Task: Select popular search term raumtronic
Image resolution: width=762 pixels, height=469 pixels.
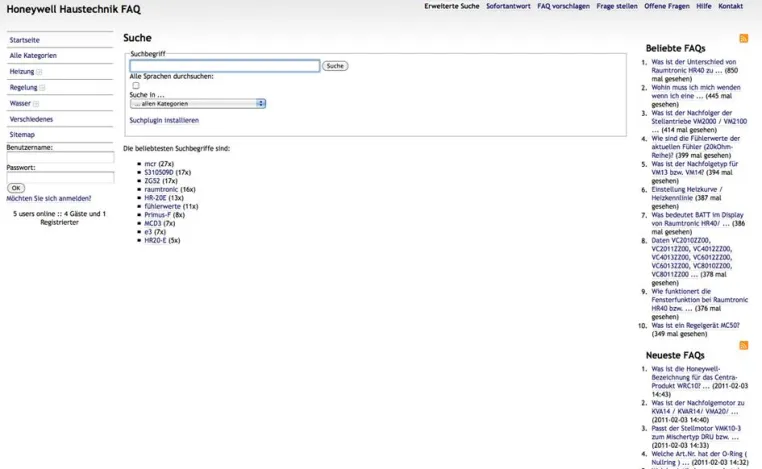Action: (x=161, y=190)
